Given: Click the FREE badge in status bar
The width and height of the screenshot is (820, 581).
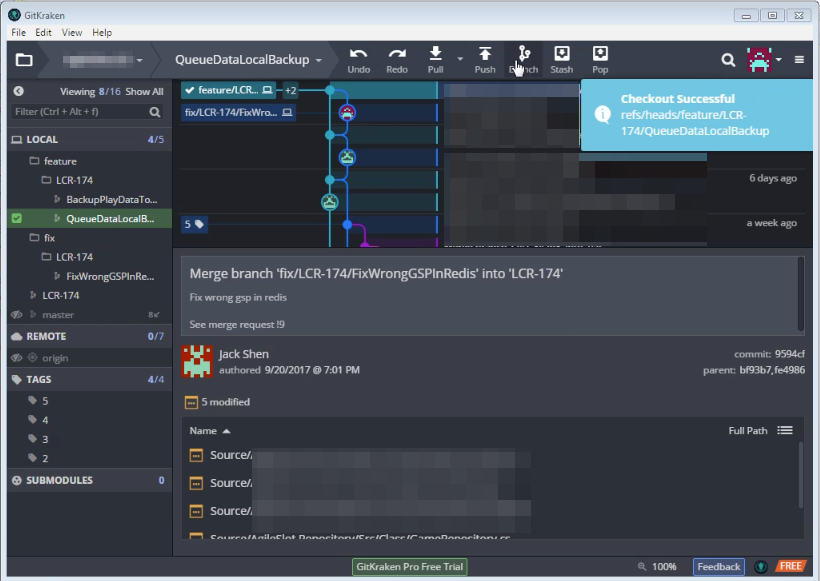Looking at the screenshot, I should tap(790, 566).
